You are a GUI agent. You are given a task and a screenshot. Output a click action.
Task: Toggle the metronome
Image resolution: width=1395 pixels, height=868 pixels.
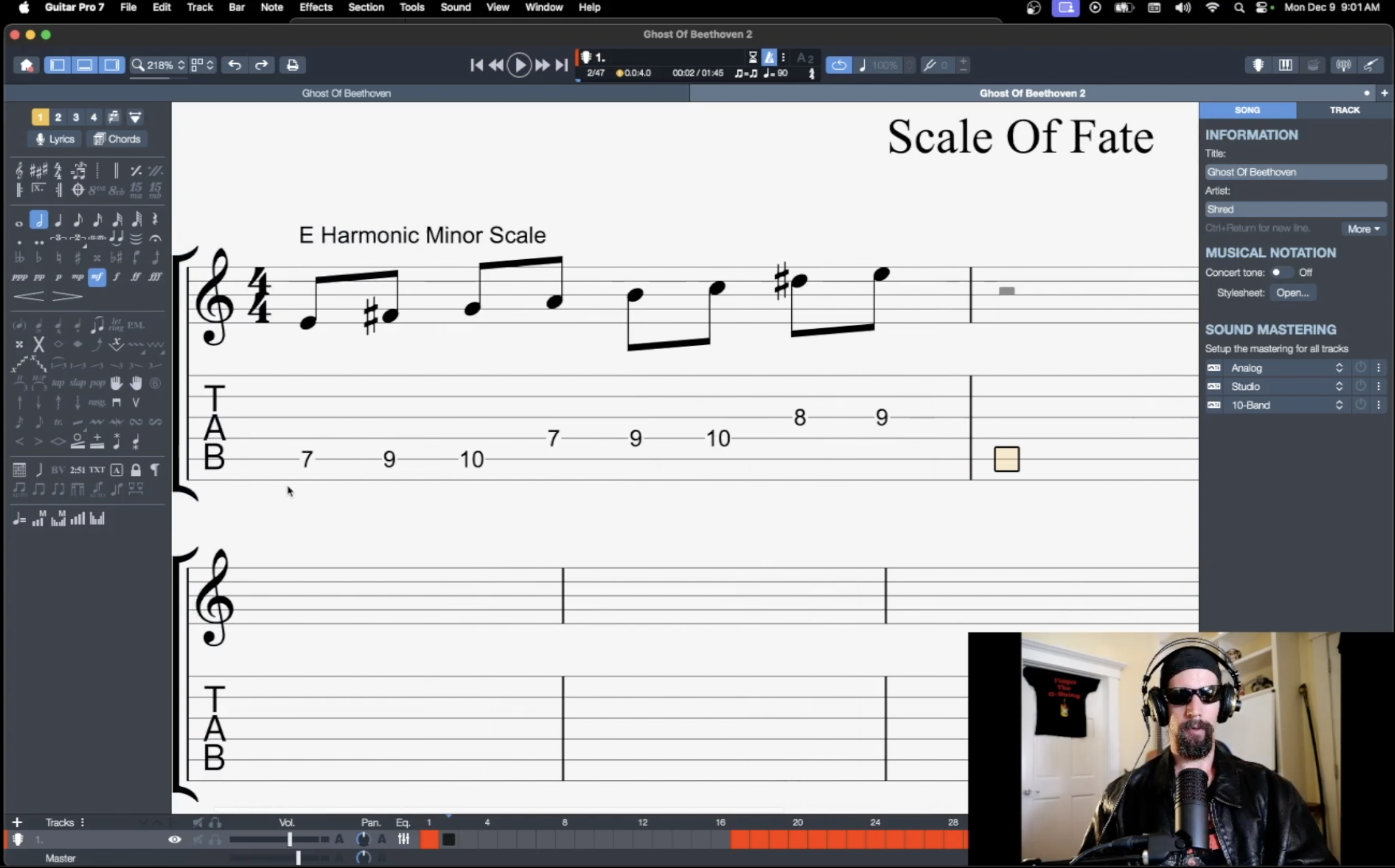point(769,57)
